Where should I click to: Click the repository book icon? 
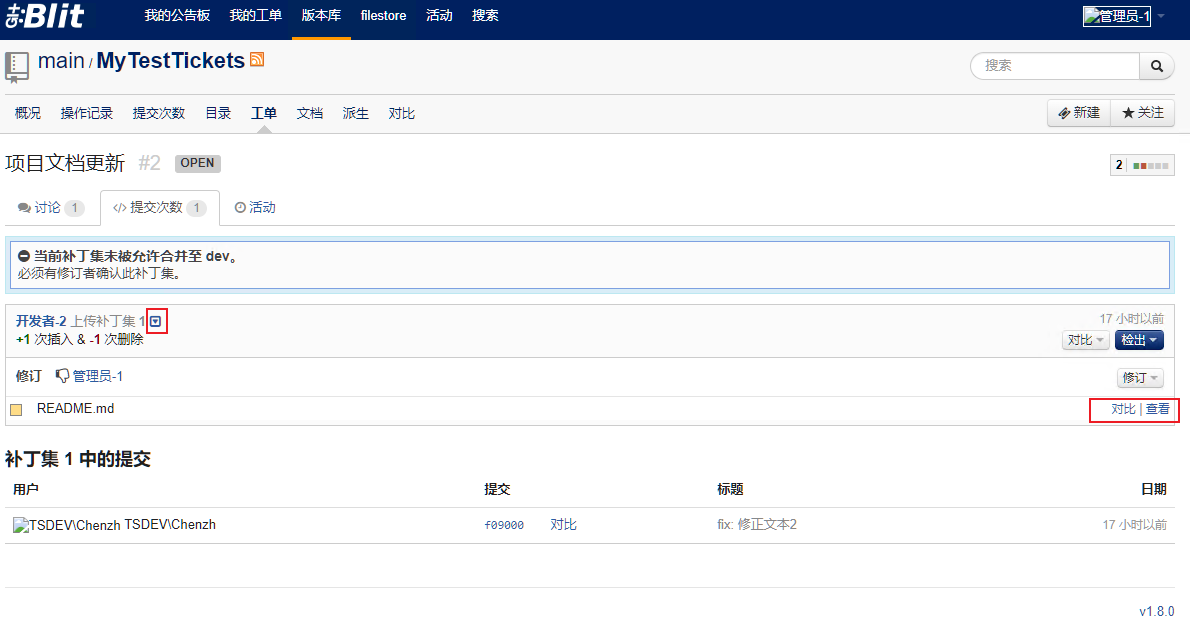(17, 67)
